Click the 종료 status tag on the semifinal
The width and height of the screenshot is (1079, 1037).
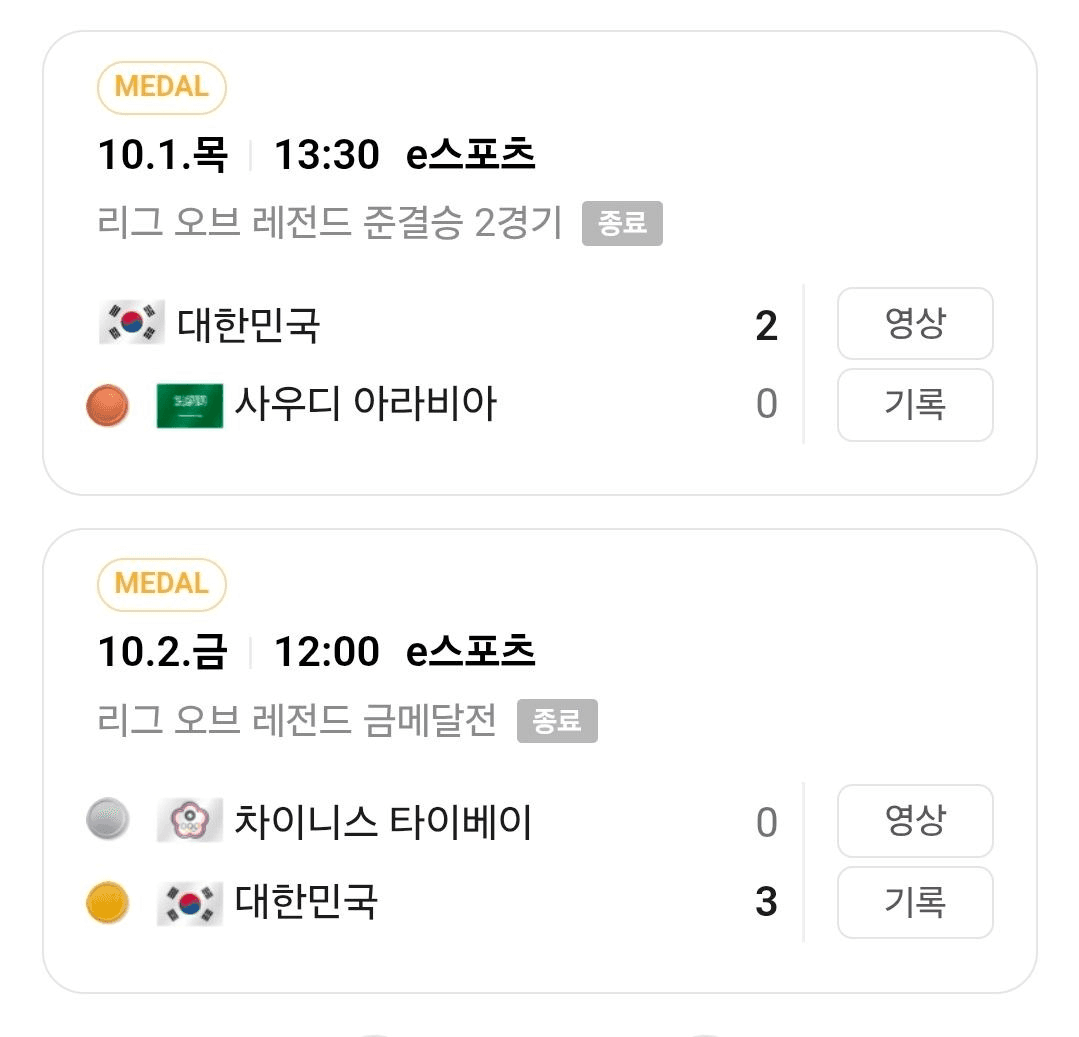(622, 223)
